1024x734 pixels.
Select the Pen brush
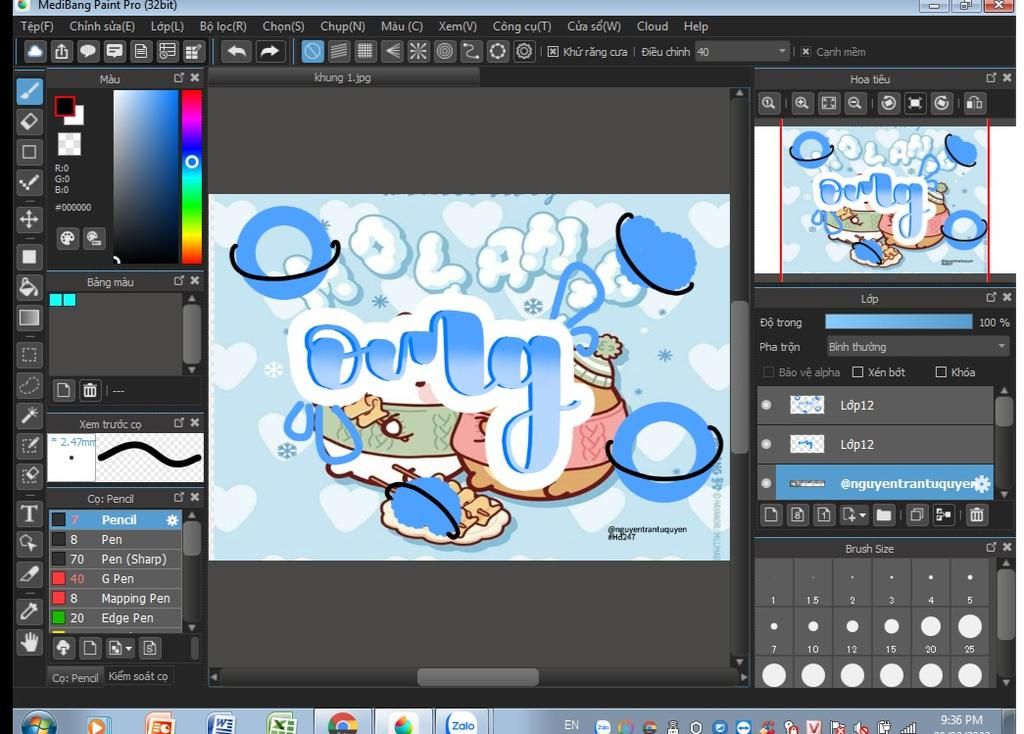(116, 540)
